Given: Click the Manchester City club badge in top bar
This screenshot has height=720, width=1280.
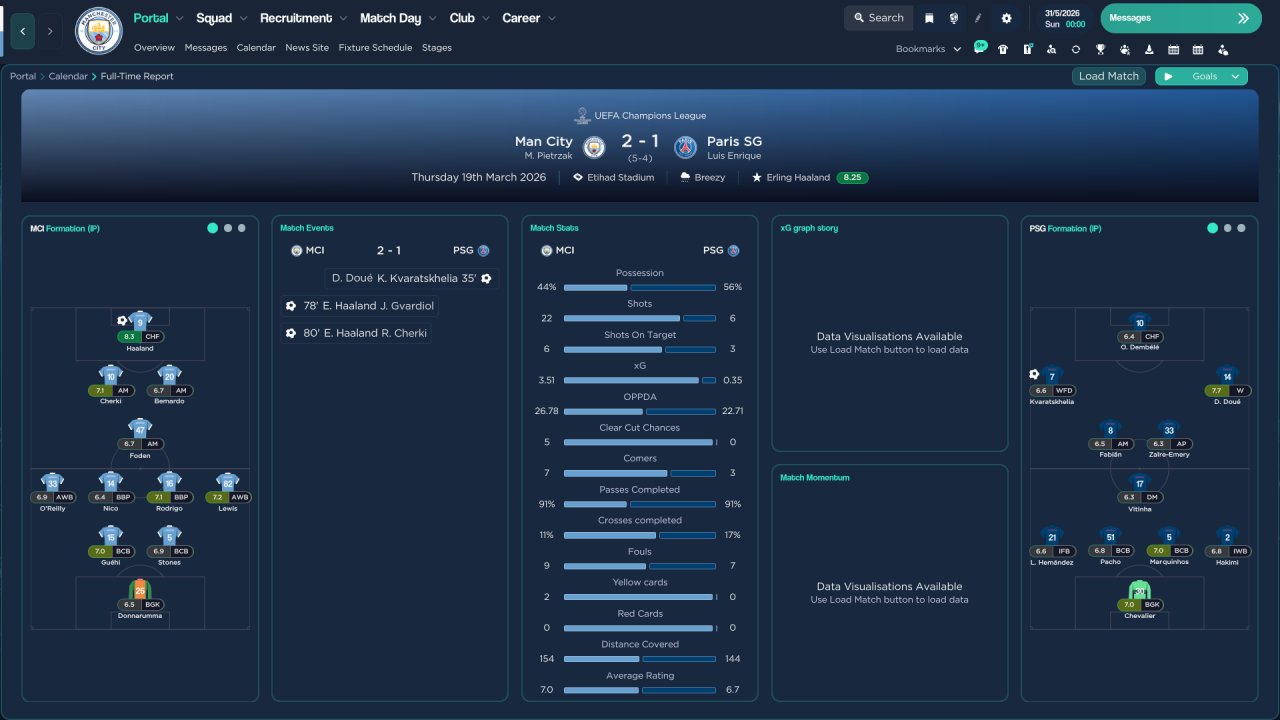Looking at the screenshot, I should click(x=98, y=31).
